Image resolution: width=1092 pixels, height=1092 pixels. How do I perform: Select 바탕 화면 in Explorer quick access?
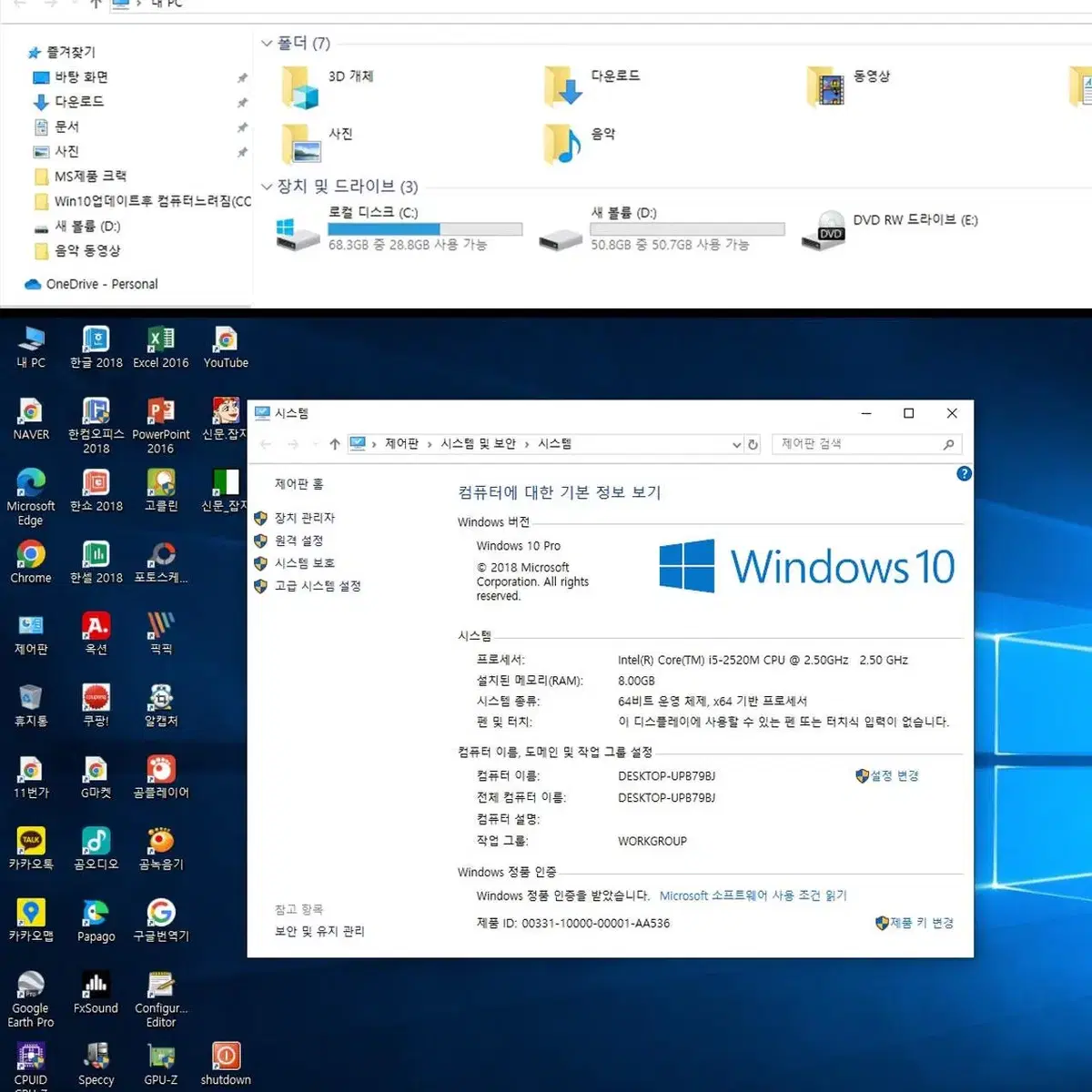pos(81,77)
